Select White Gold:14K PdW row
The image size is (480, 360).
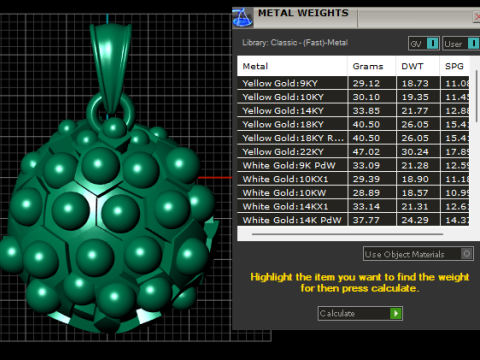click(x=353, y=220)
